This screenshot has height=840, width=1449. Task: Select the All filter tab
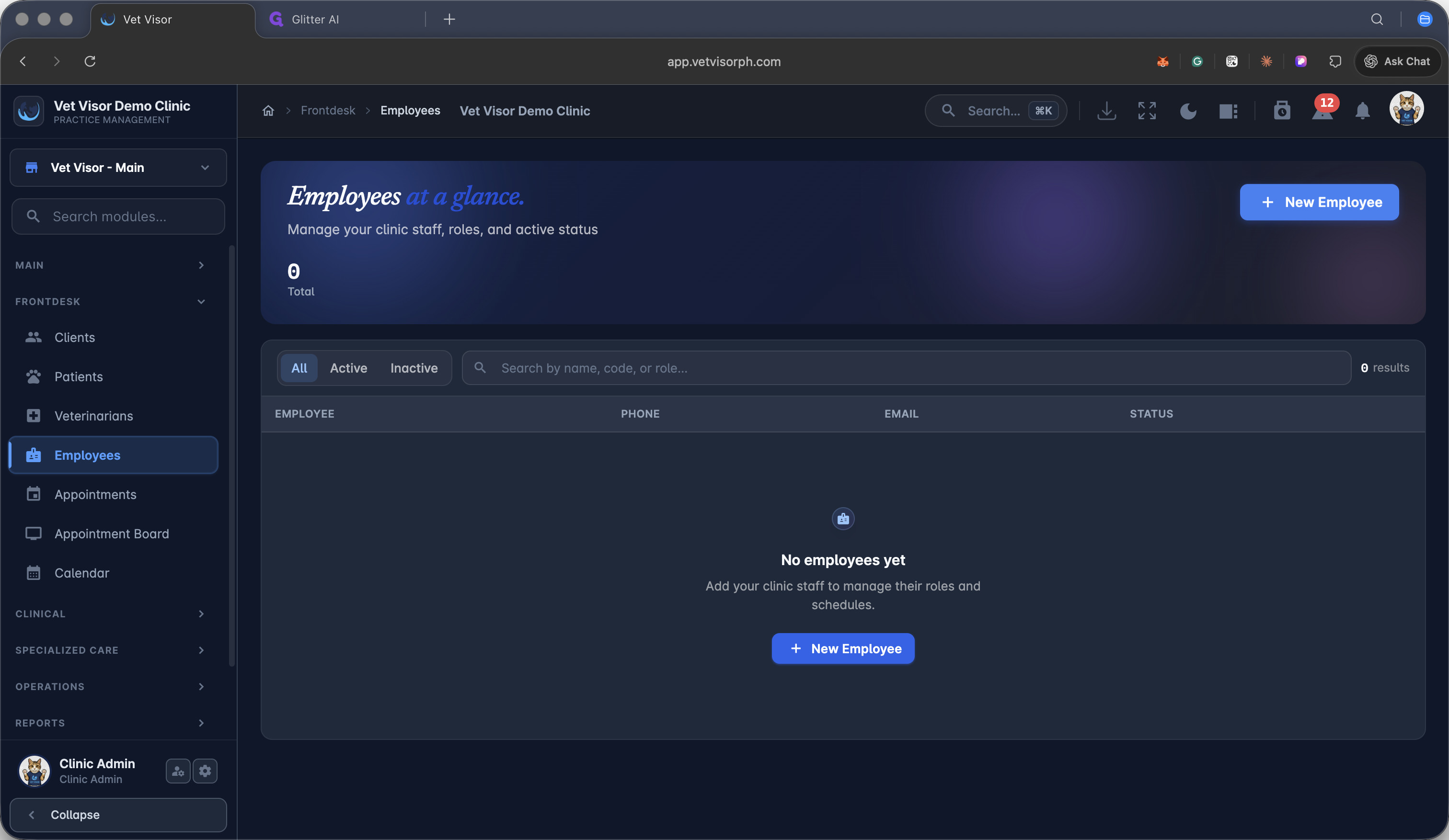coord(299,368)
